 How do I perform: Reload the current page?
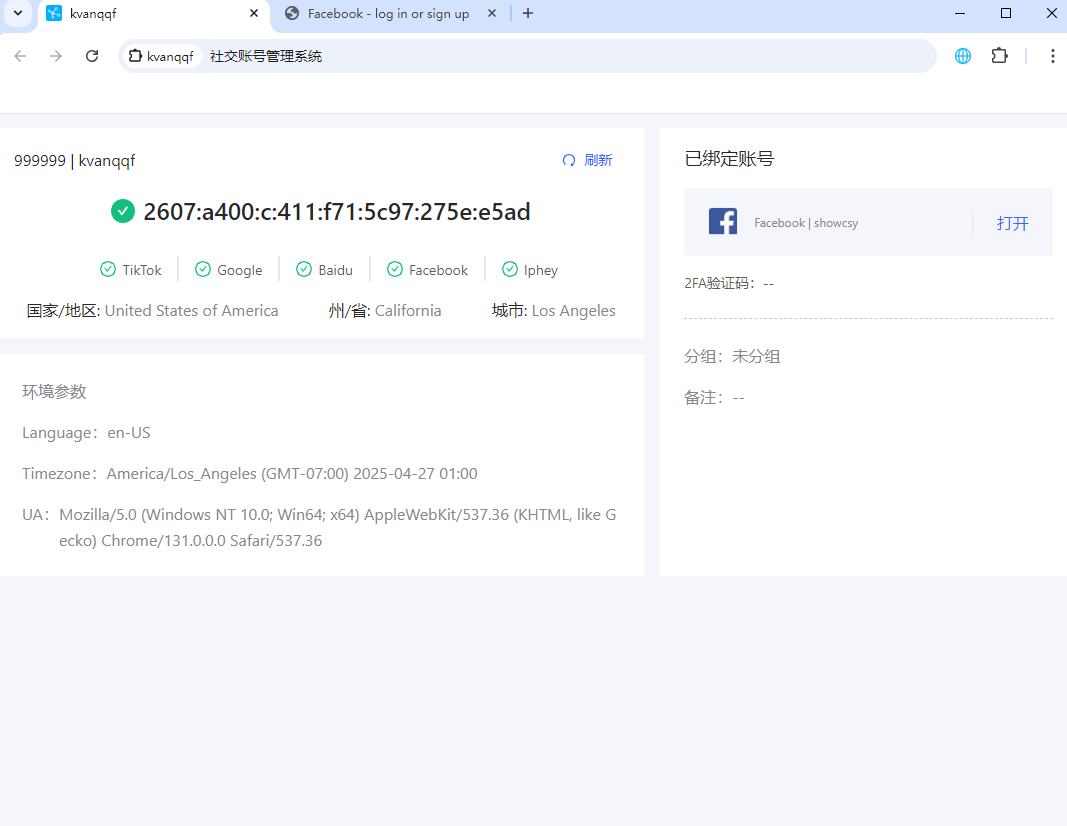pyautogui.click(x=92, y=56)
